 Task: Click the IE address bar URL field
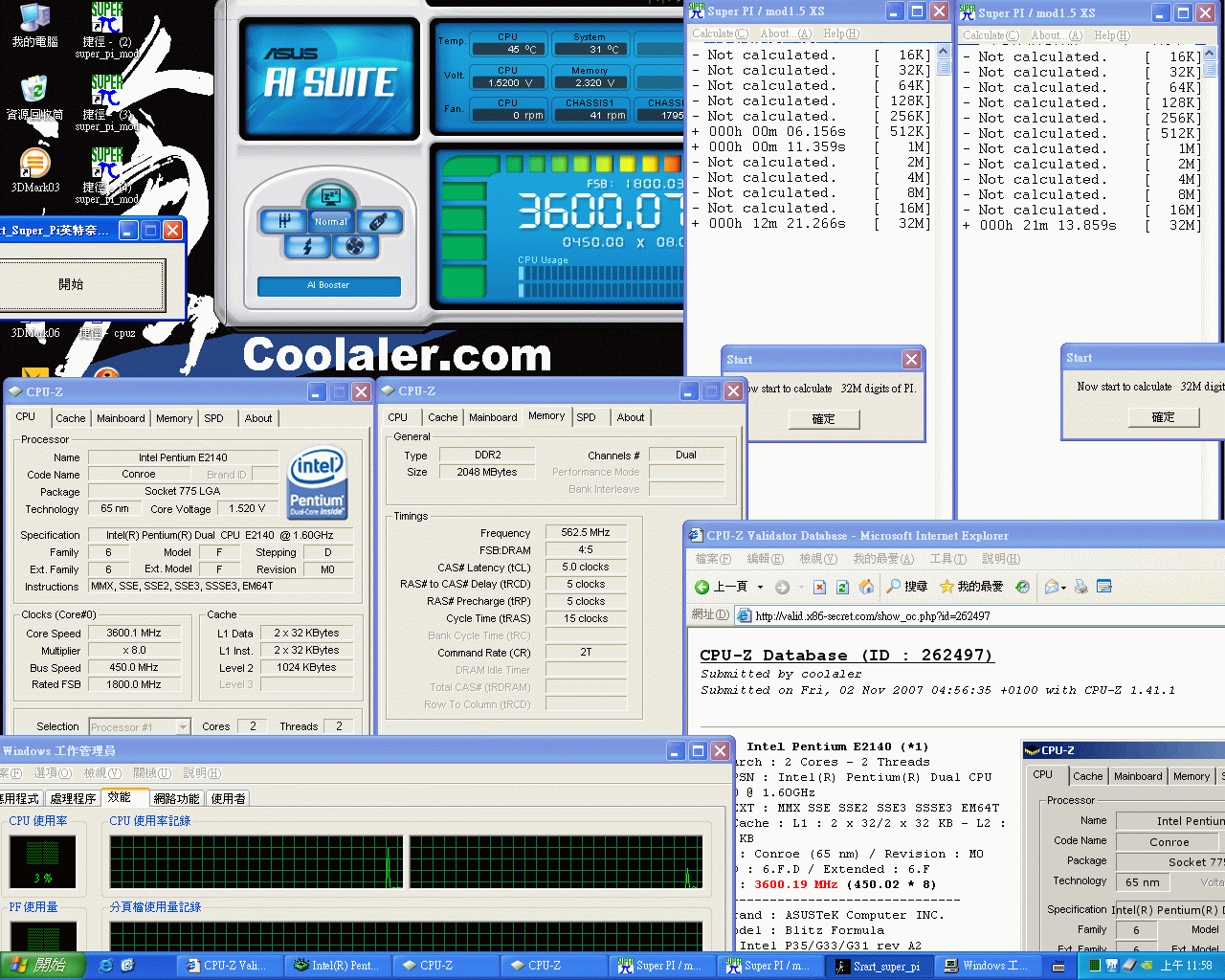pos(979,615)
